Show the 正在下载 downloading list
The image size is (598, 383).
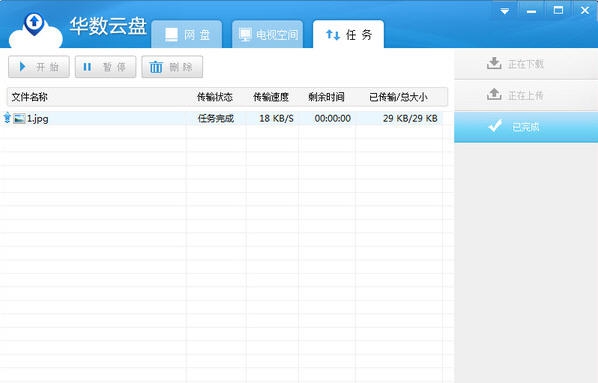pyautogui.click(x=526, y=64)
